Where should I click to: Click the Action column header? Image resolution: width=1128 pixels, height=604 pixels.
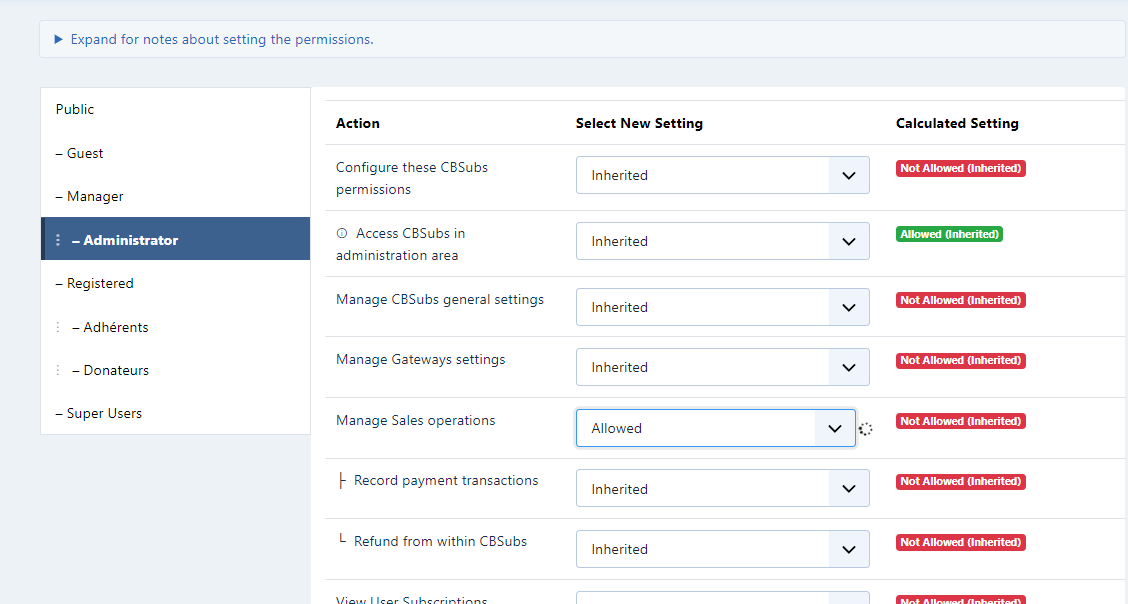pos(358,124)
